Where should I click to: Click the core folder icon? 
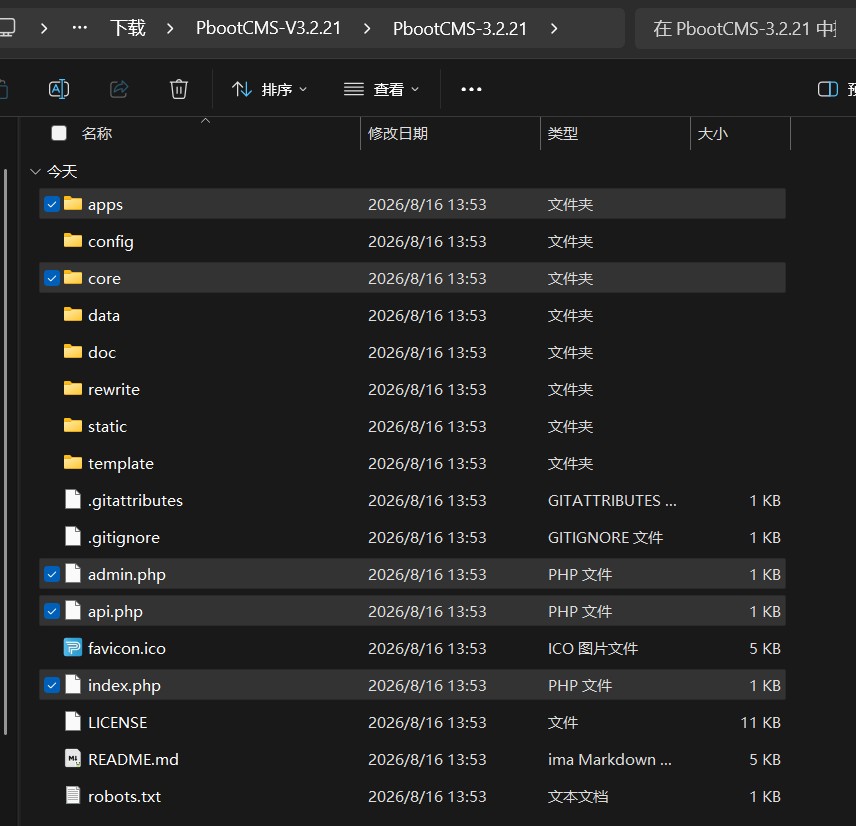[x=73, y=277]
